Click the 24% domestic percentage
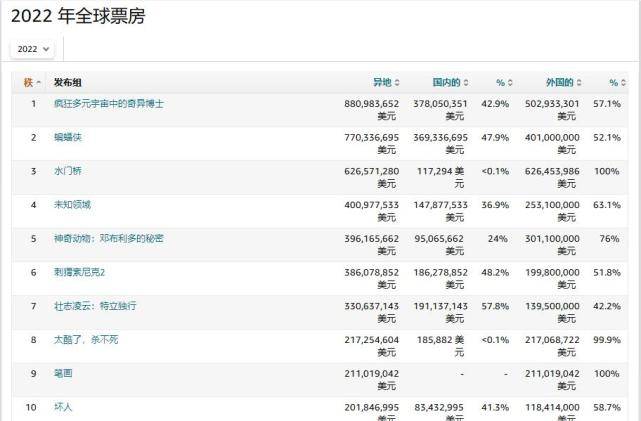 498,239
